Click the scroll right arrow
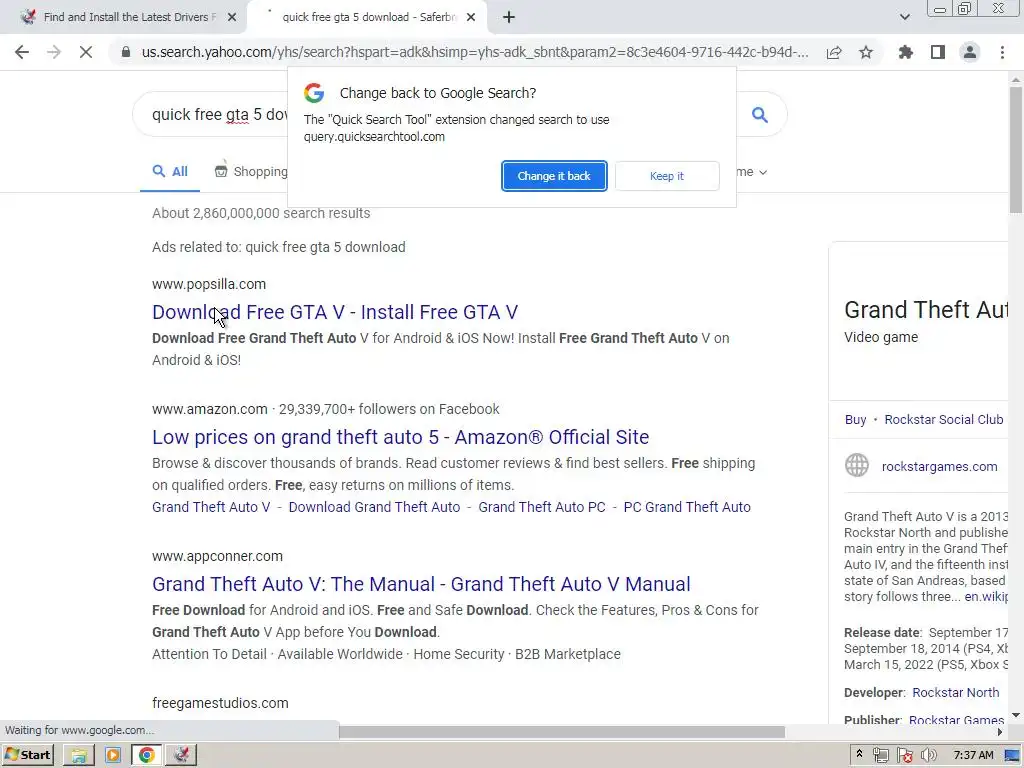The height and width of the screenshot is (768, 1024). pyautogui.click(x=1000, y=732)
